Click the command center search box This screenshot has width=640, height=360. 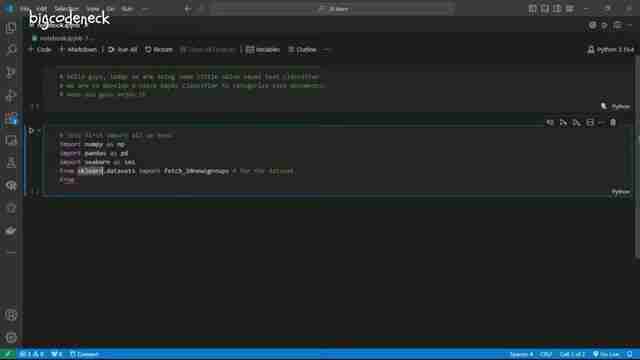pyautogui.click(x=333, y=9)
